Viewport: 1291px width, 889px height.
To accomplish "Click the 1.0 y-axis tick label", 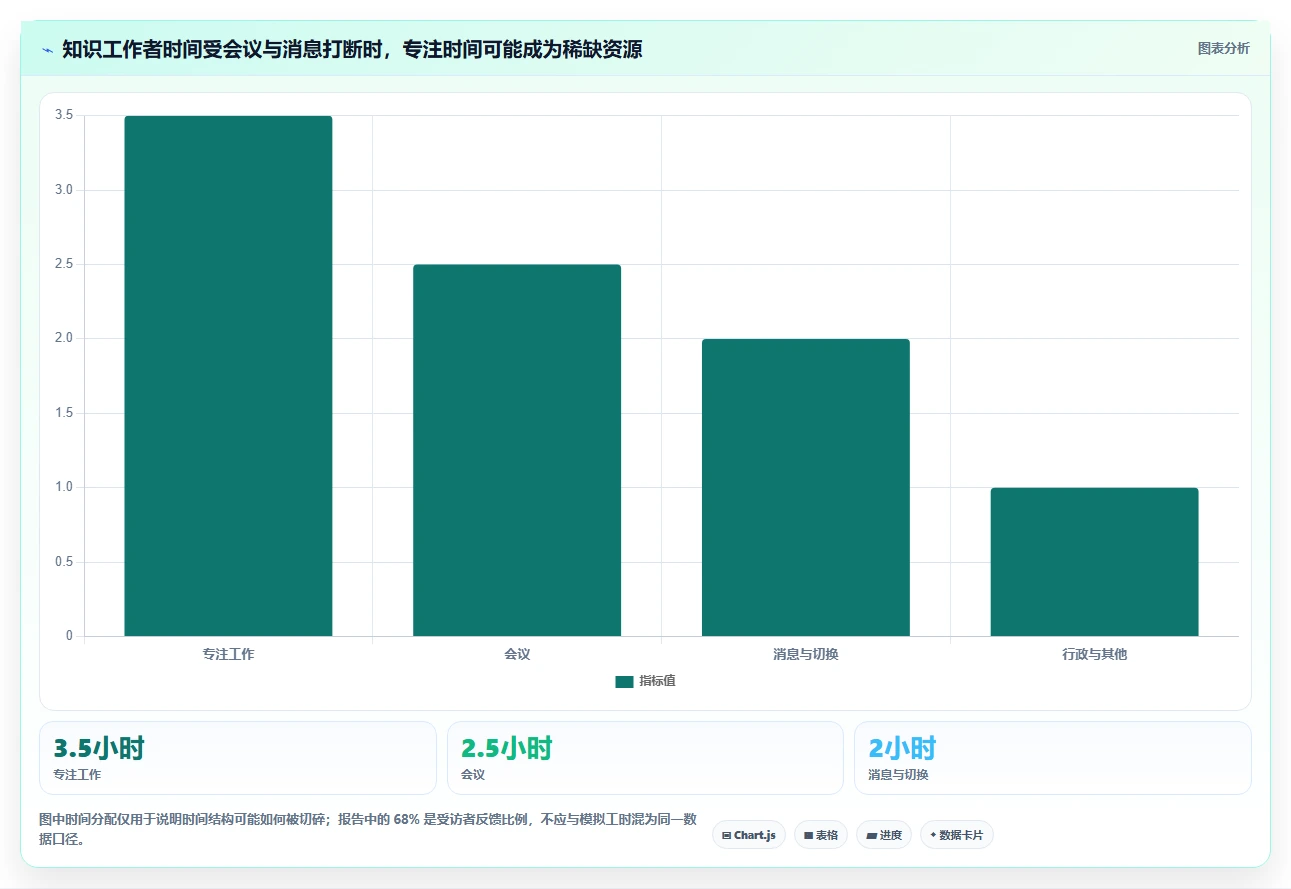I will [x=64, y=488].
